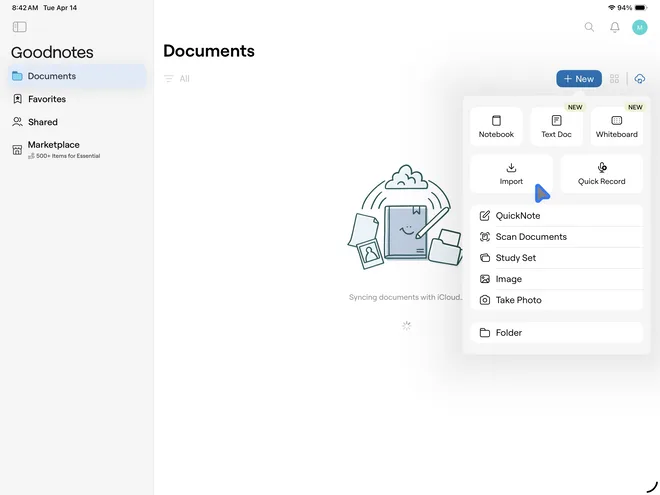Open Shared in the sidebar
The image size is (660, 495).
[x=77, y=122]
